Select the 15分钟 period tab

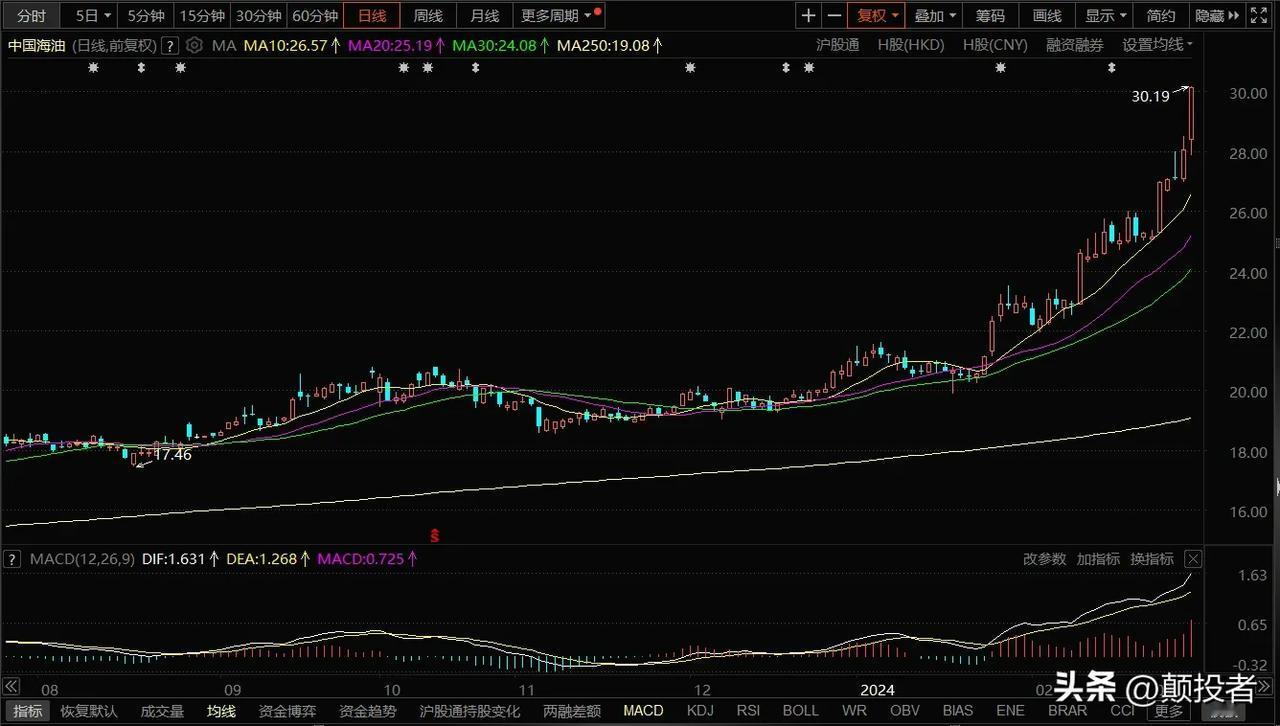(202, 15)
